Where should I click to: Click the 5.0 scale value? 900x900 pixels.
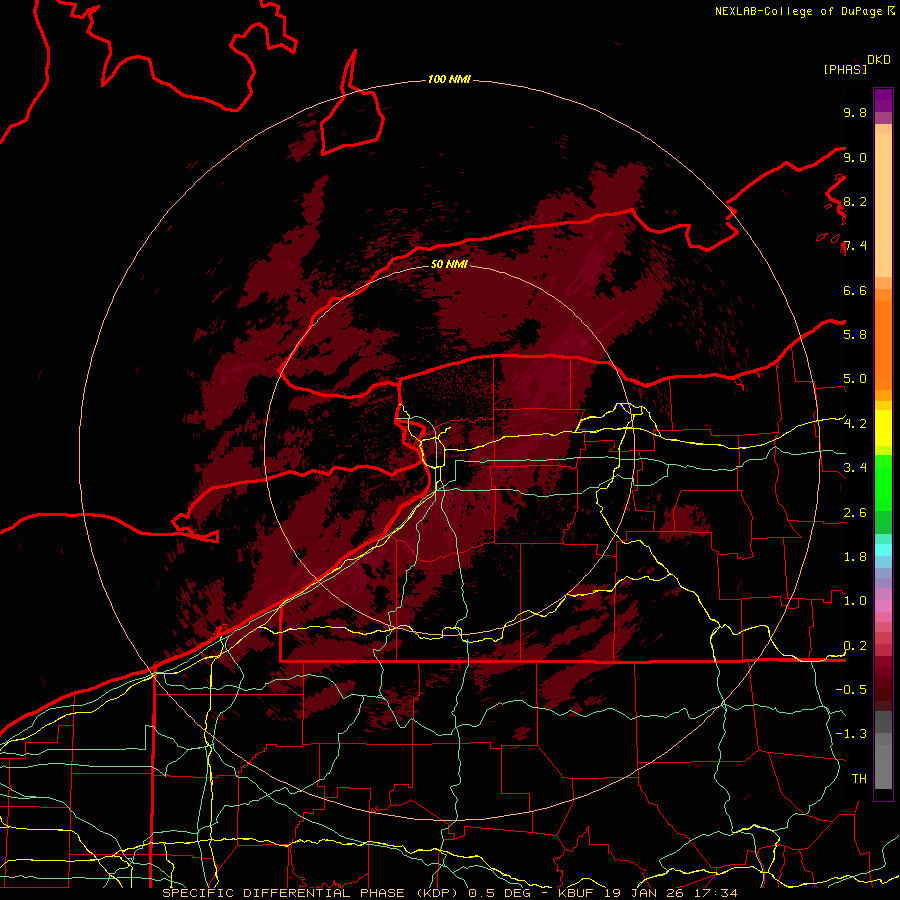click(x=855, y=379)
